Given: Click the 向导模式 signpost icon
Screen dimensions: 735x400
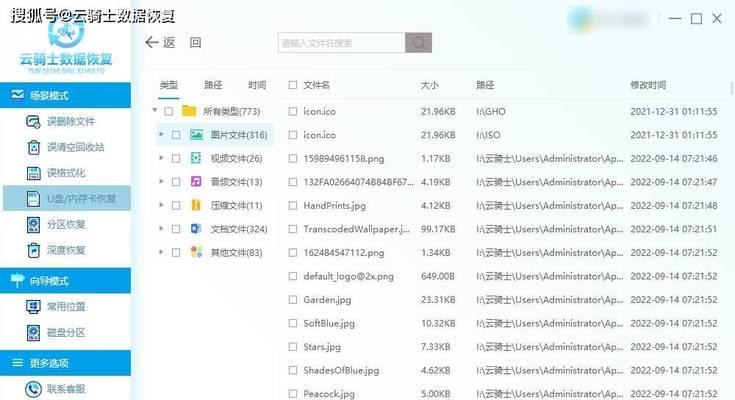Looking at the screenshot, I should click(17, 280).
